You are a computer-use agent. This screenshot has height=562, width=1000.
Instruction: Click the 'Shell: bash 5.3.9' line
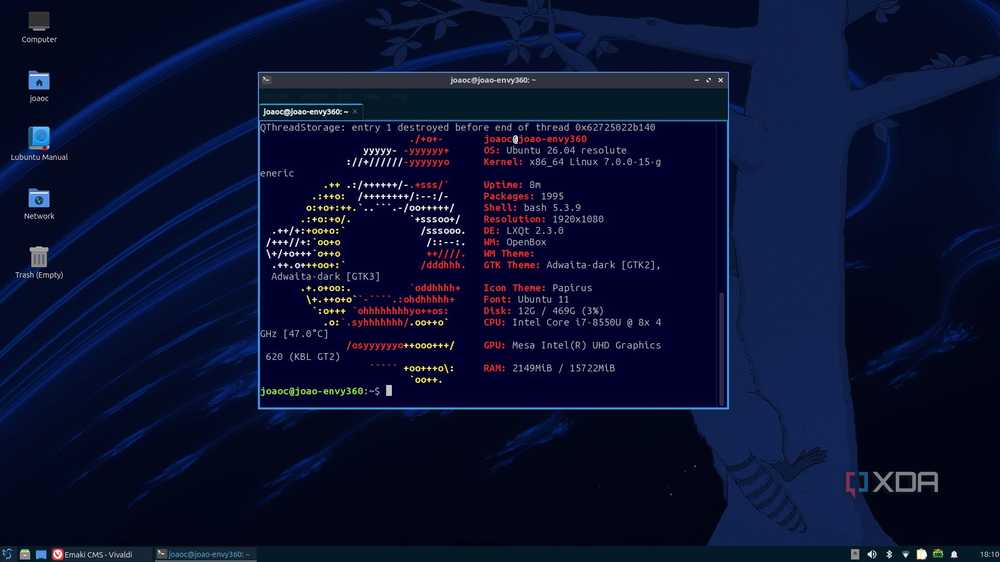(x=532, y=208)
